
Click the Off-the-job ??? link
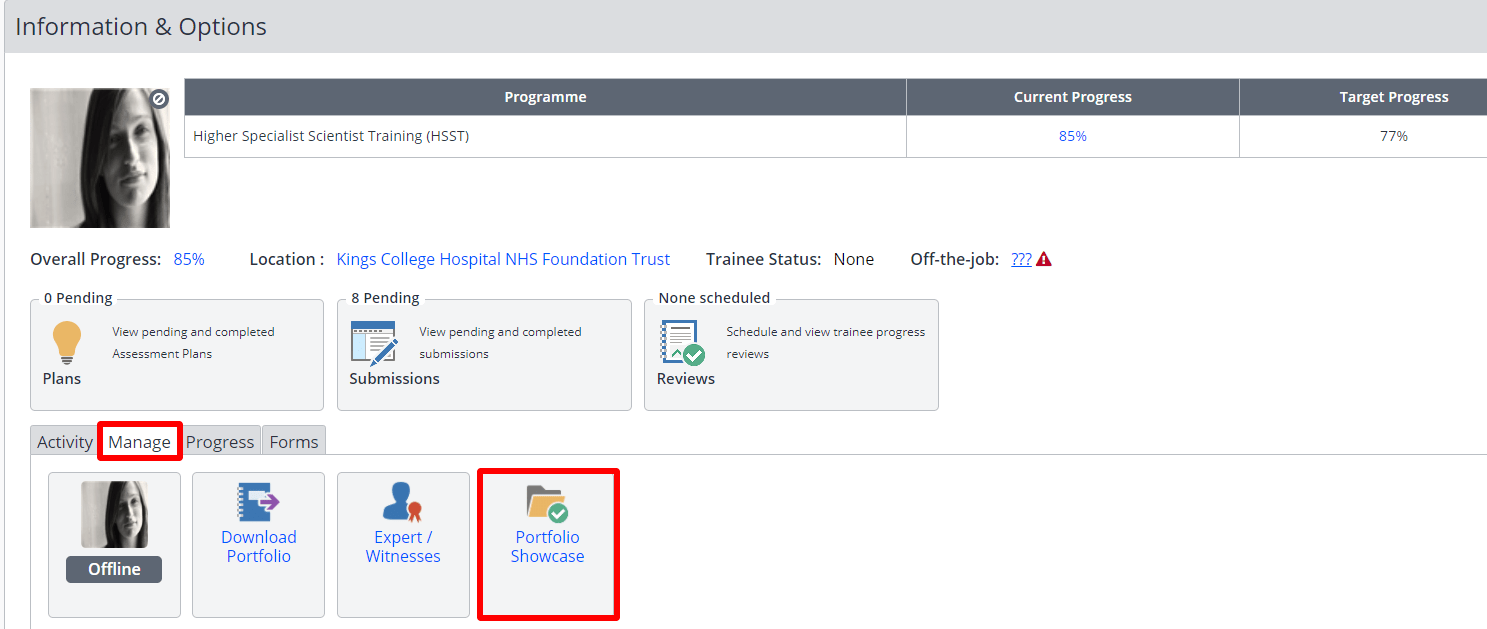[x=1021, y=259]
